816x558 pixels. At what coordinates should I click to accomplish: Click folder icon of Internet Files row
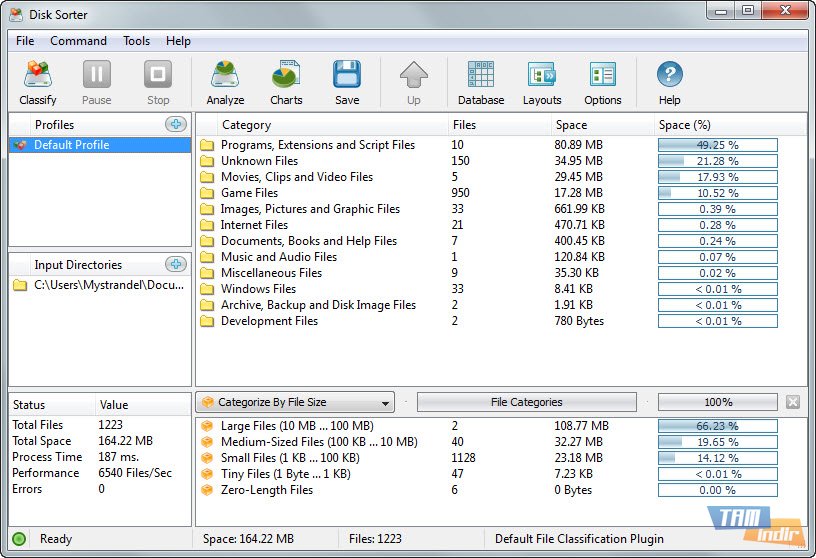click(x=207, y=225)
